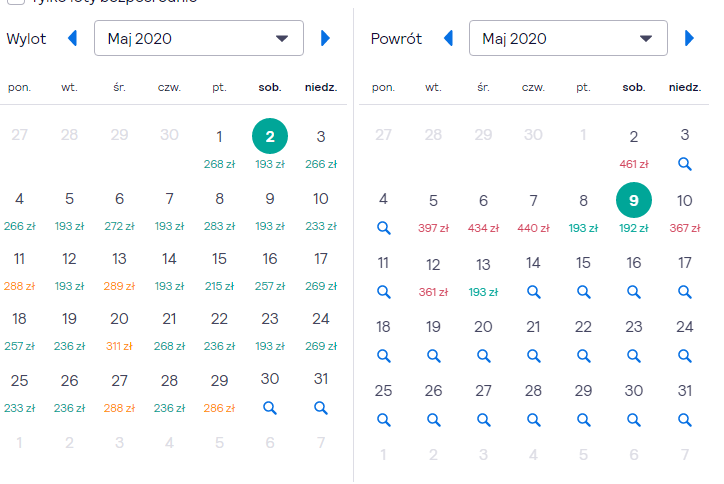Search return prices for May 4
Image resolution: width=724 pixels, height=484 pixels.
click(384, 228)
